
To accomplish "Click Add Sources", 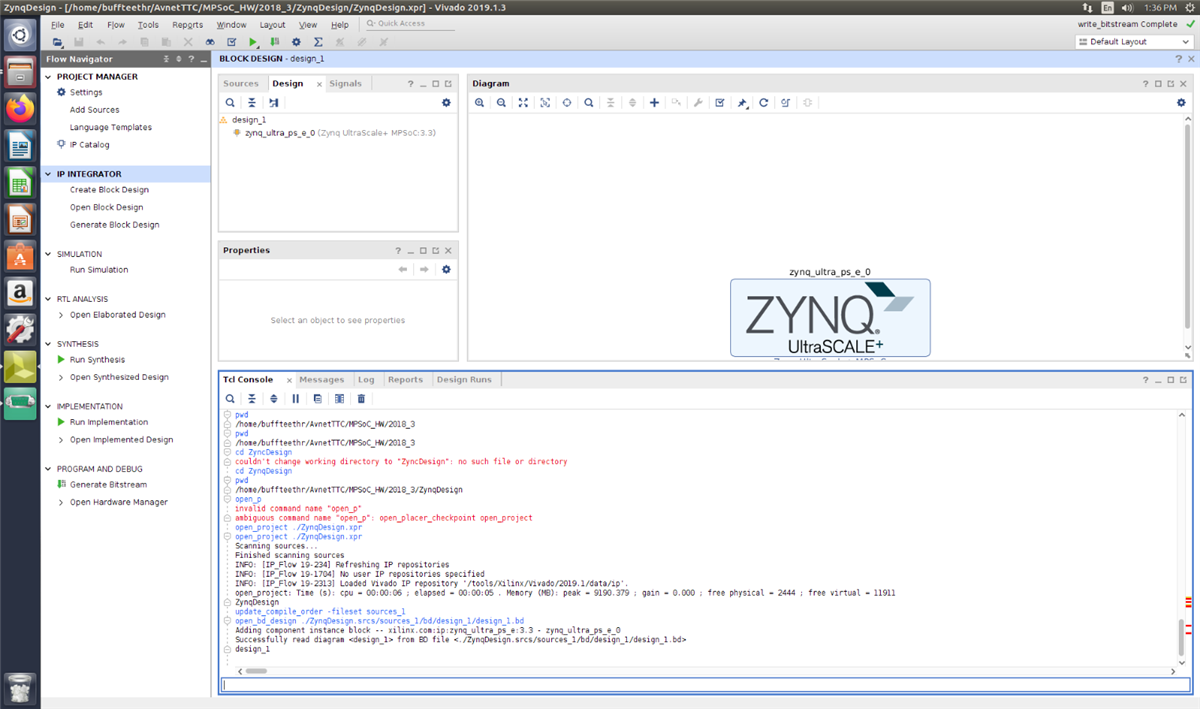I will [94, 110].
